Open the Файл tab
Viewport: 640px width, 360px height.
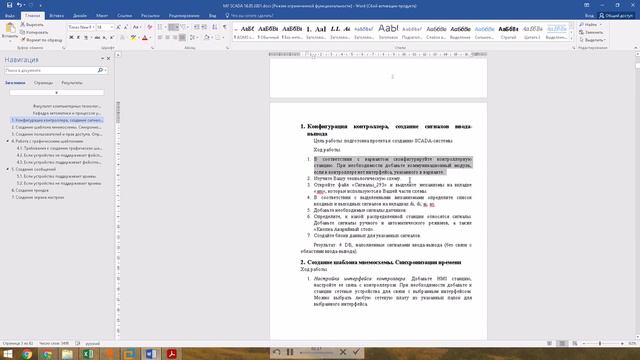pos(9,16)
